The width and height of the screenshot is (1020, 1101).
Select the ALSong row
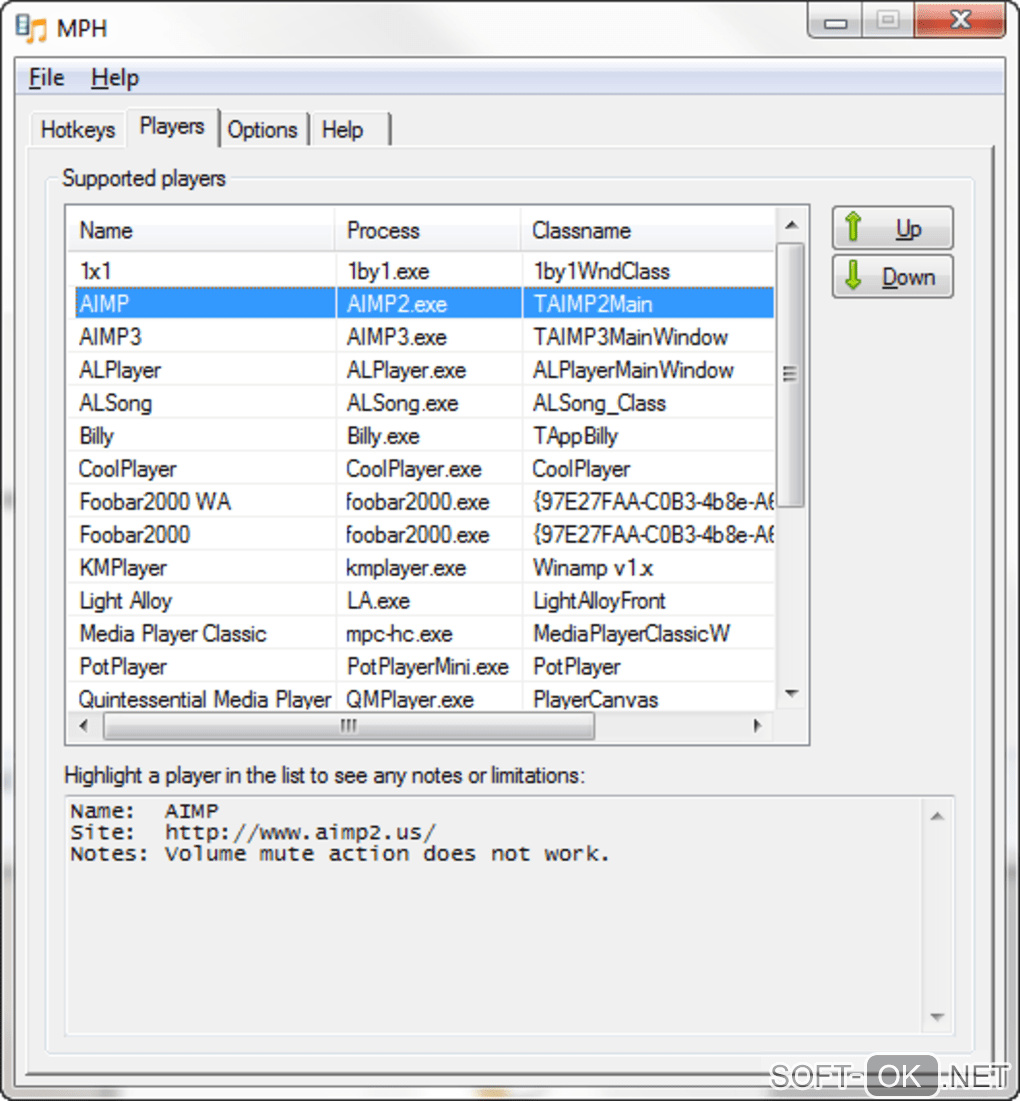click(x=422, y=403)
